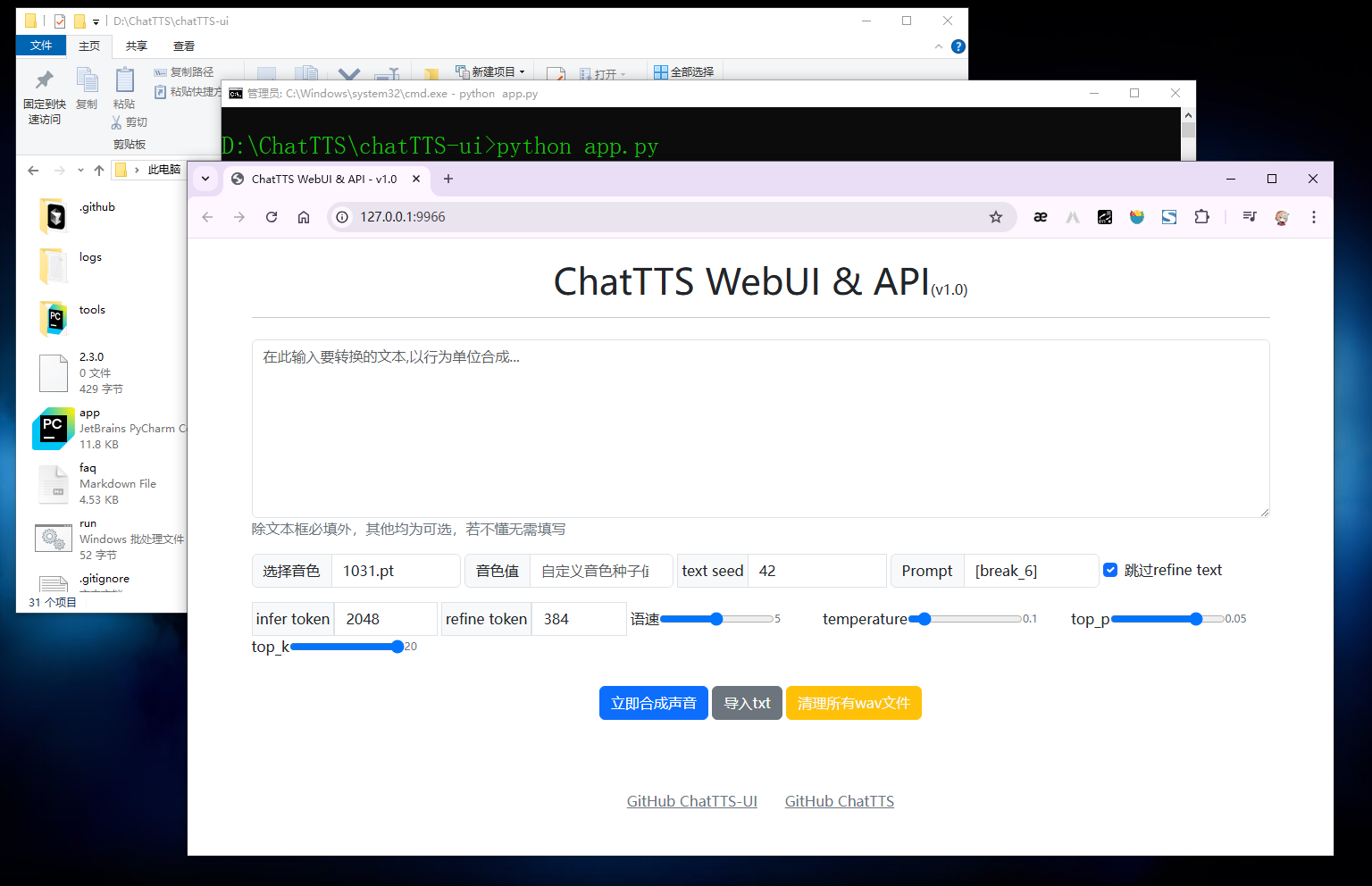
Task: Open the GitHub ChatTTS link
Action: (840, 801)
